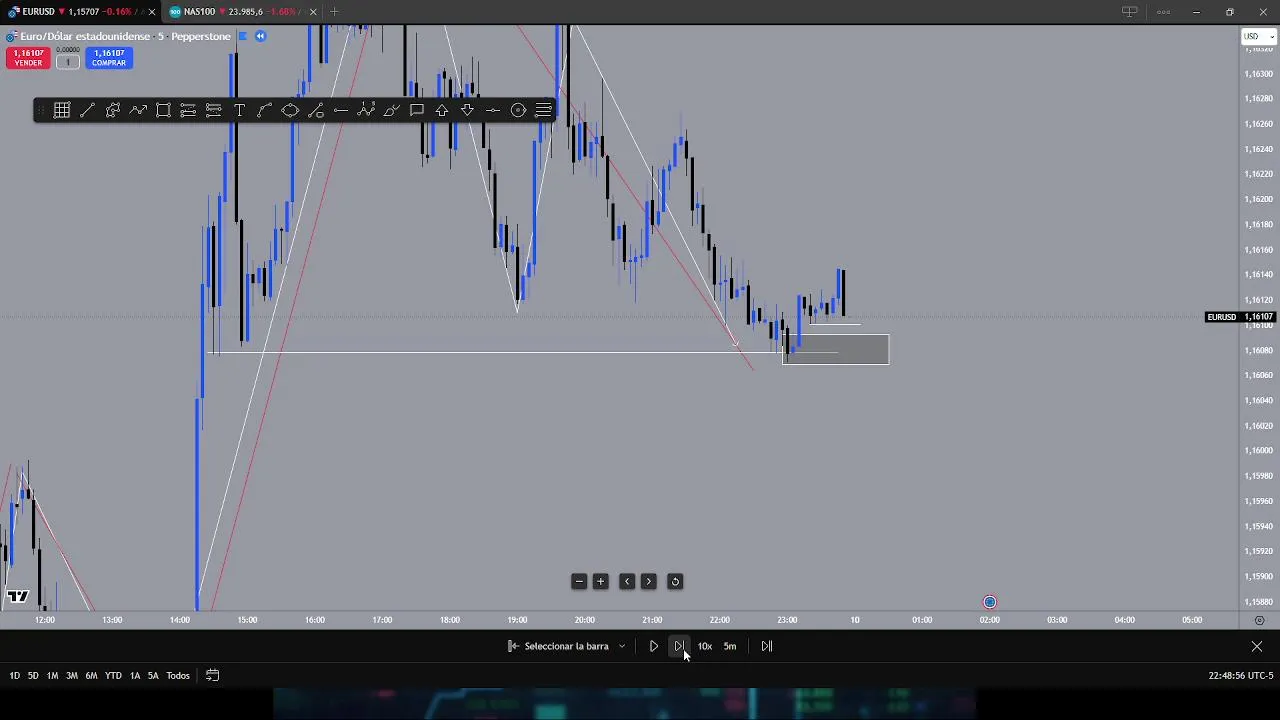Viewport: 1280px width, 720px height.
Task: Reset the chart view
Action: [x=675, y=581]
